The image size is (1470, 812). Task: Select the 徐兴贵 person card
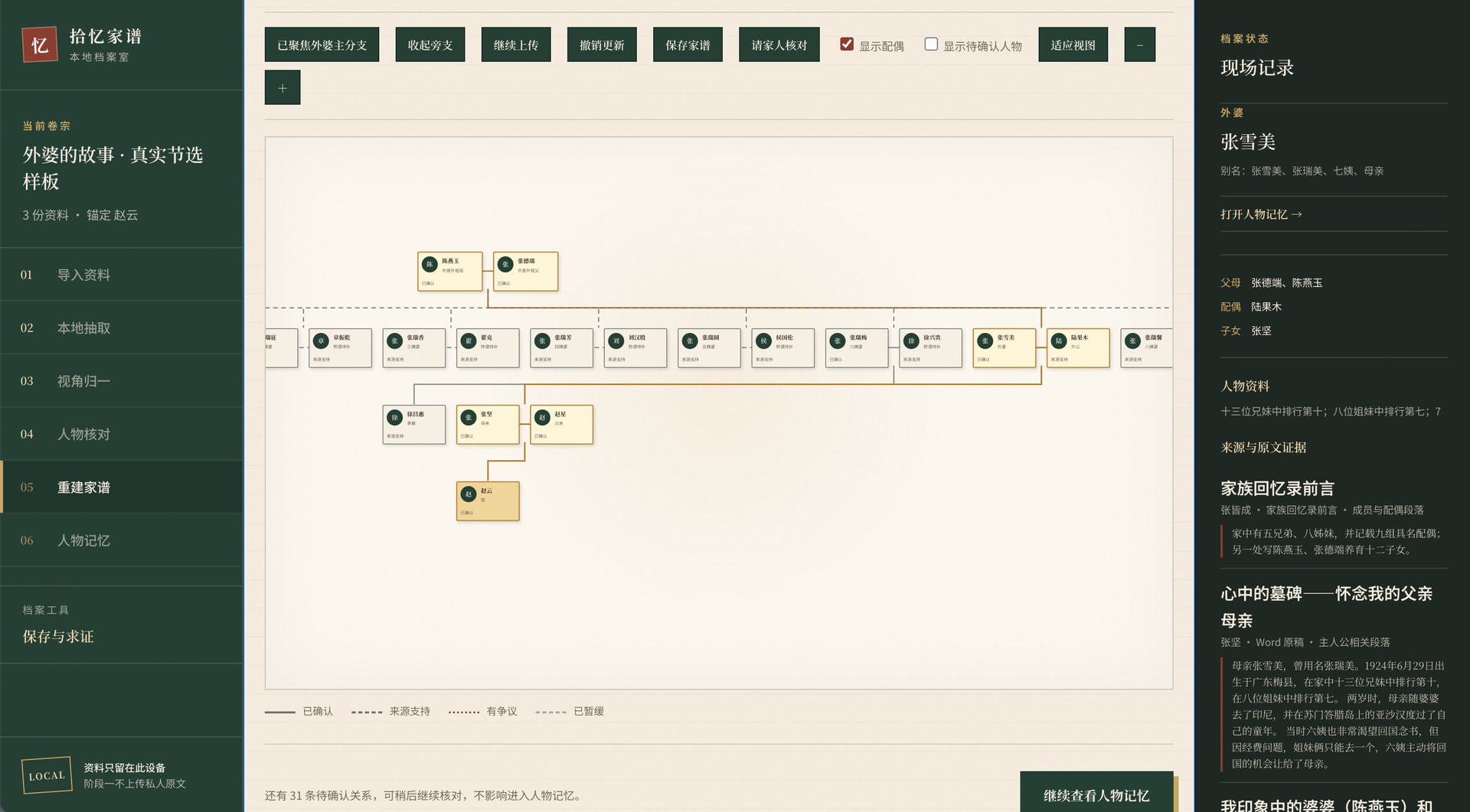click(x=931, y=348)
